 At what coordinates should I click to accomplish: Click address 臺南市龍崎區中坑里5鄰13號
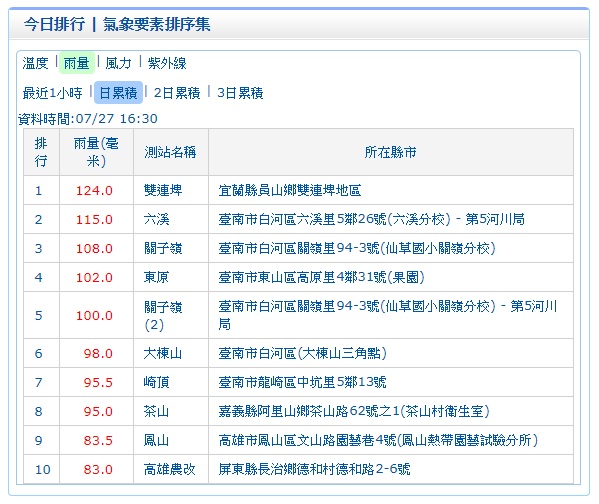pyautogui.click(x=303, y=382)
